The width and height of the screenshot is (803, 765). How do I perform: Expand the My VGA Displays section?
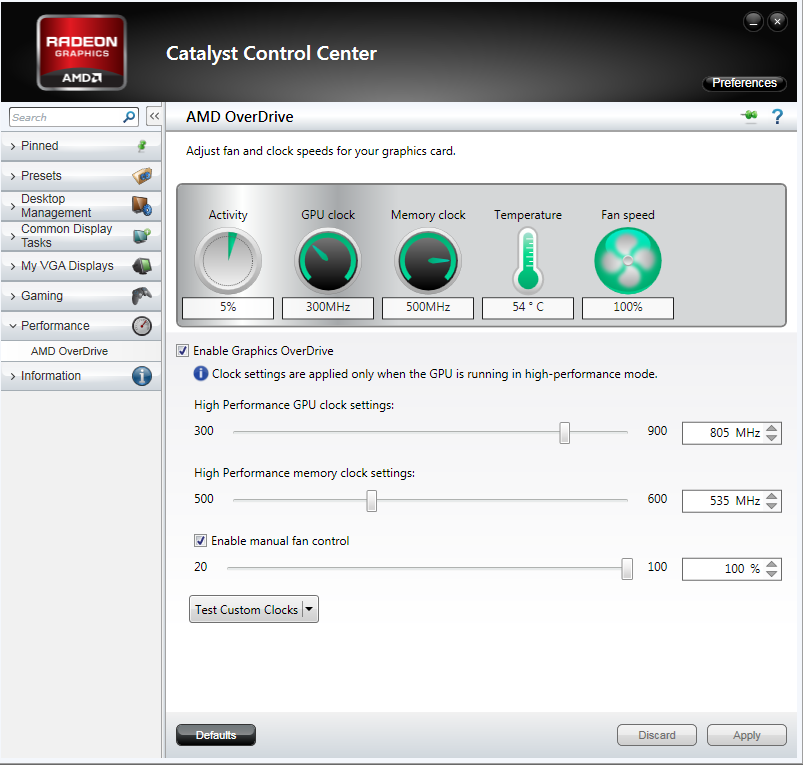click(13, 266)
